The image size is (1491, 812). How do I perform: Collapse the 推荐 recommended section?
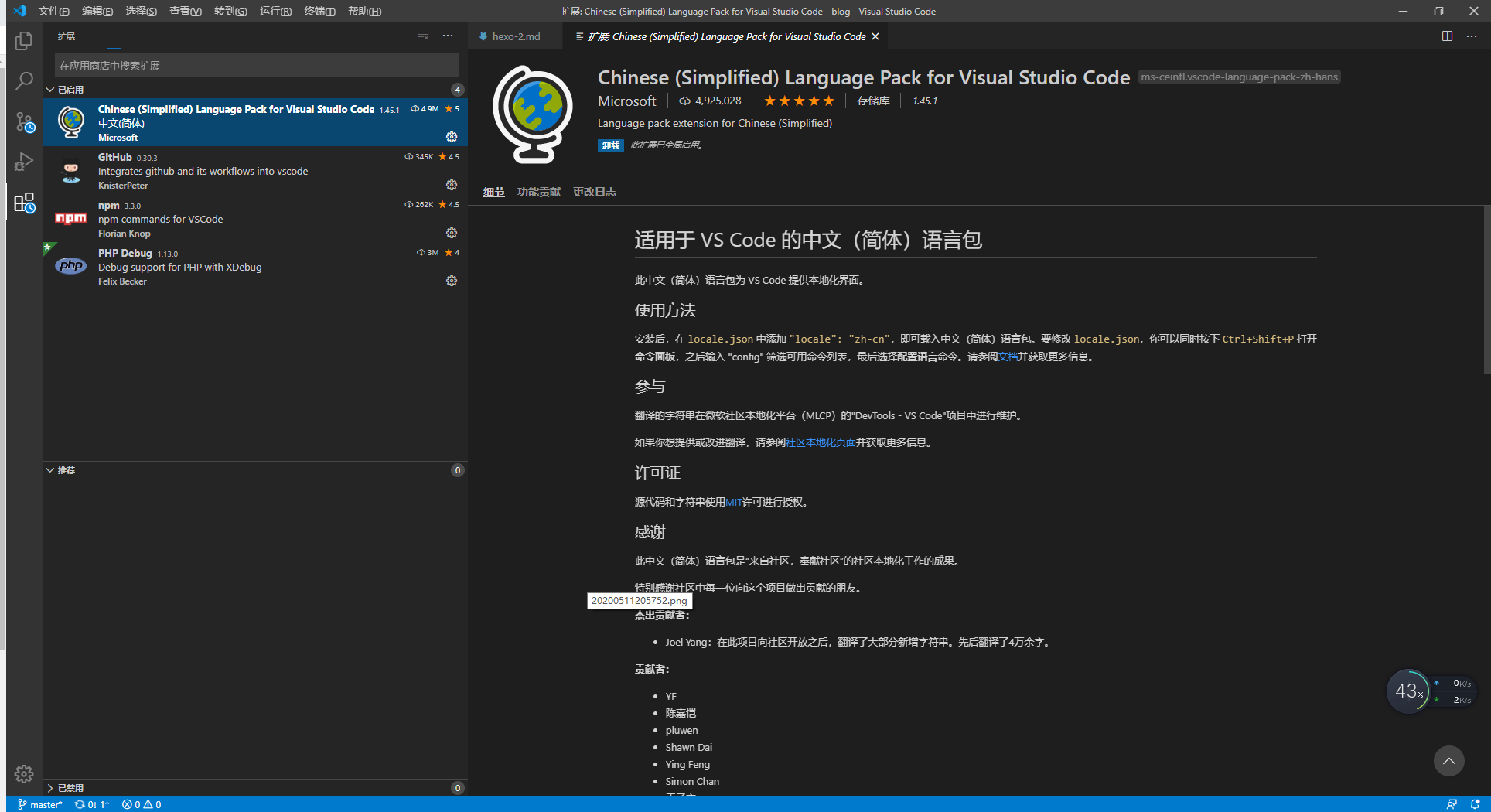255,470
